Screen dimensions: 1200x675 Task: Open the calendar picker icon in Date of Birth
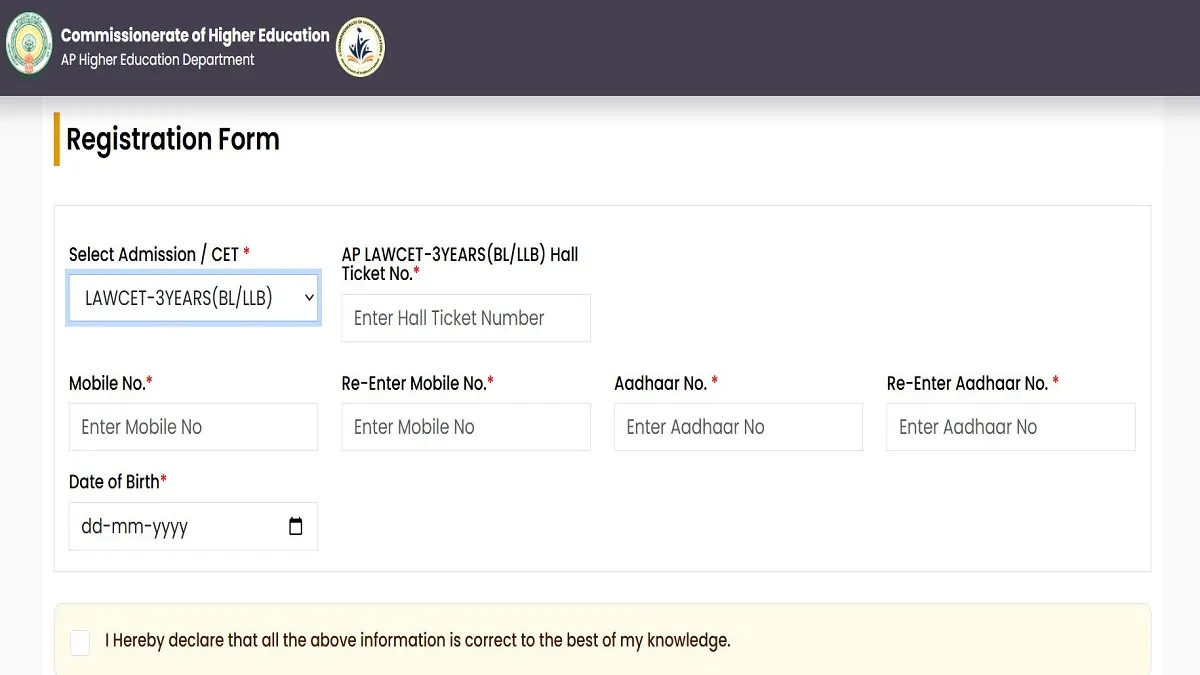coord(296,526)
